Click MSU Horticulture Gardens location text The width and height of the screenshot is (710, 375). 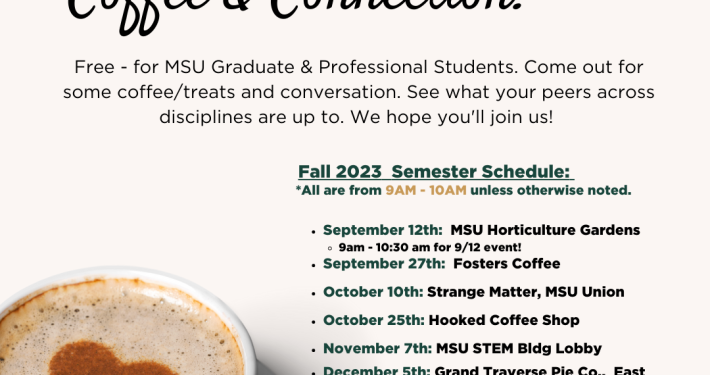click(x=545, y=230)
